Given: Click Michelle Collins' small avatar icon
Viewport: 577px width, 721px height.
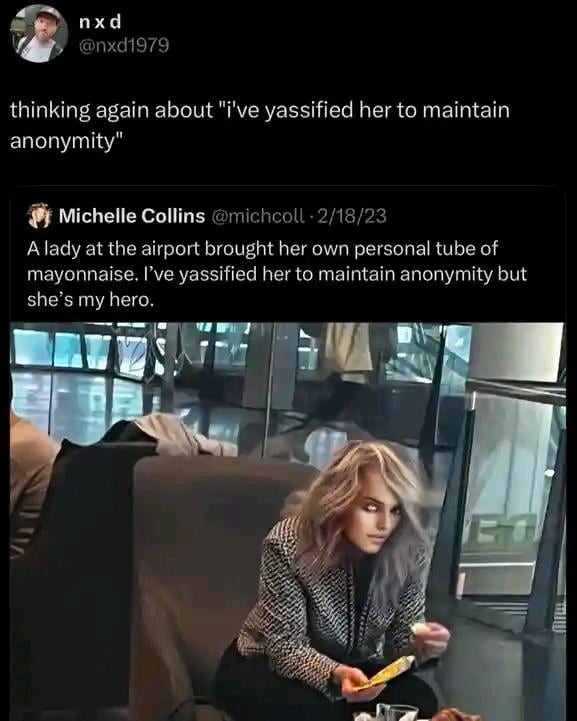Looking at the screenshot, I should click(x=40, y=216).
